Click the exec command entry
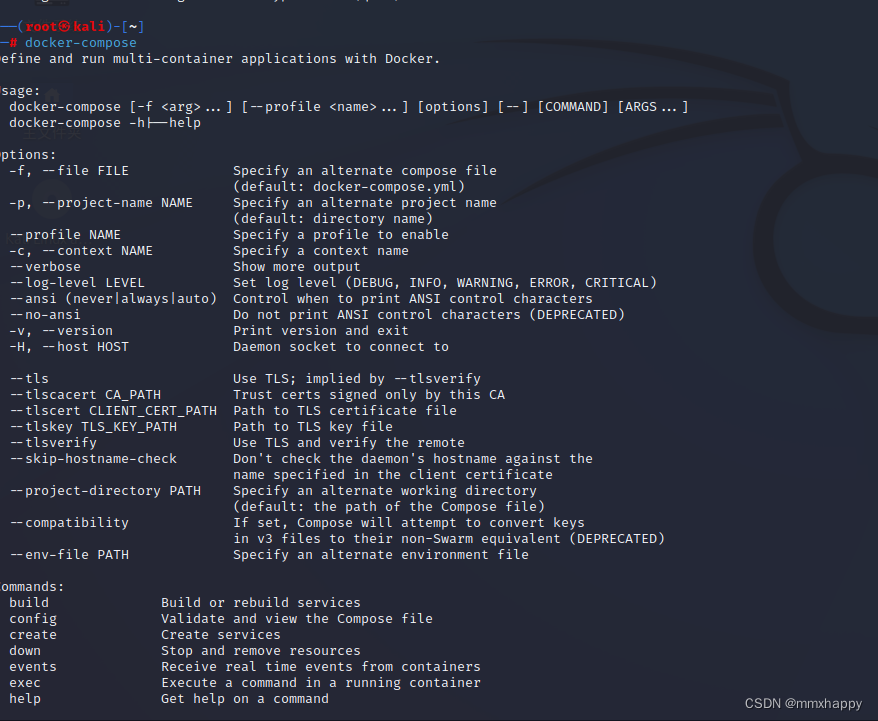The height and width of the screenshot is (721, 878). pyautogui.click(x=25, y=683)
